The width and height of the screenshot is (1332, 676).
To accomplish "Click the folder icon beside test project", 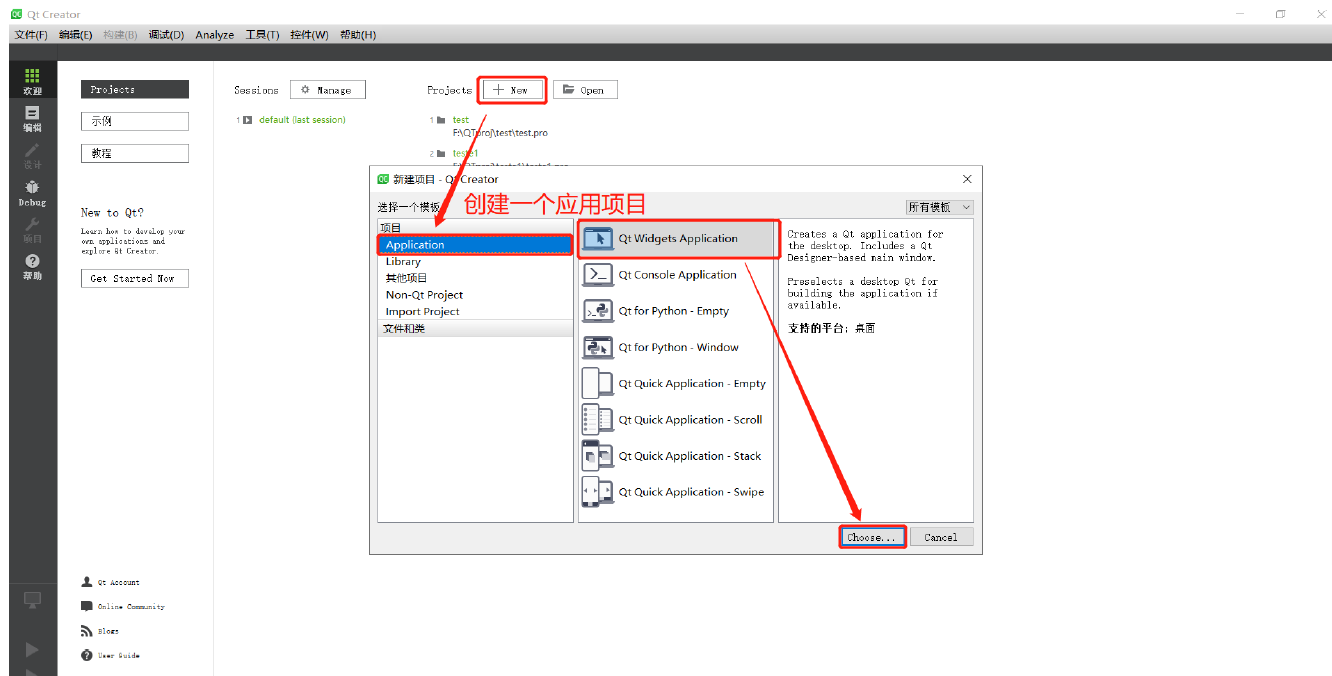I will [441, 120].
